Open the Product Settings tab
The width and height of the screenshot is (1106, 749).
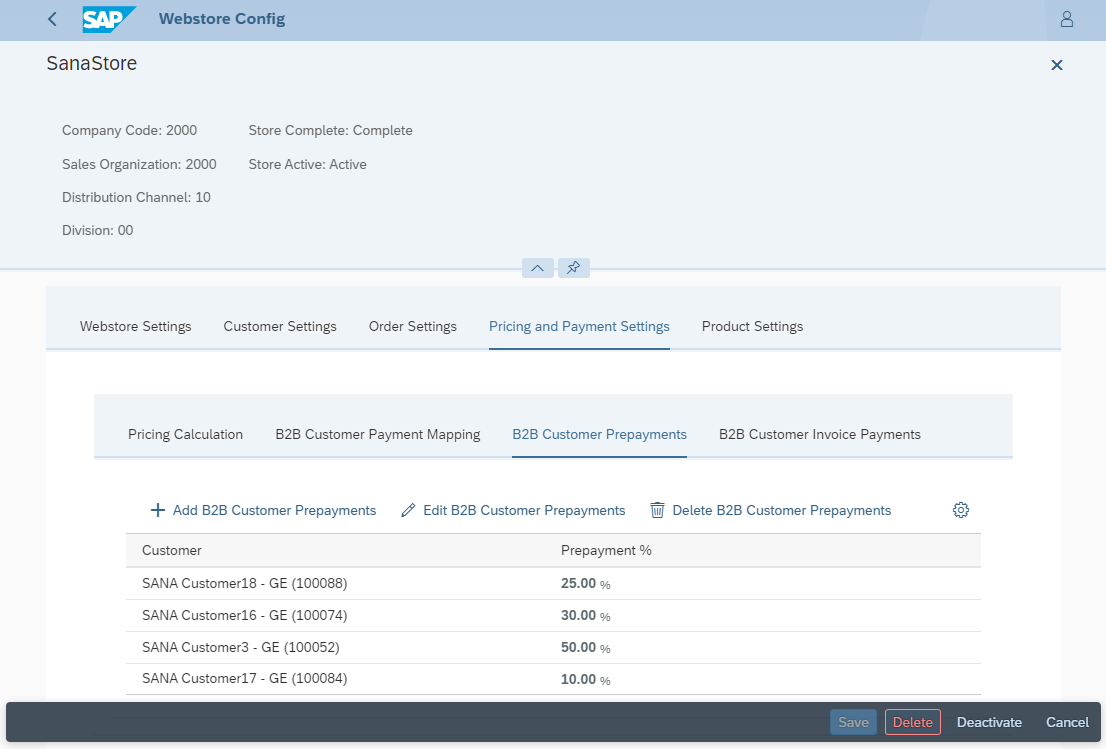coord(752,327)
